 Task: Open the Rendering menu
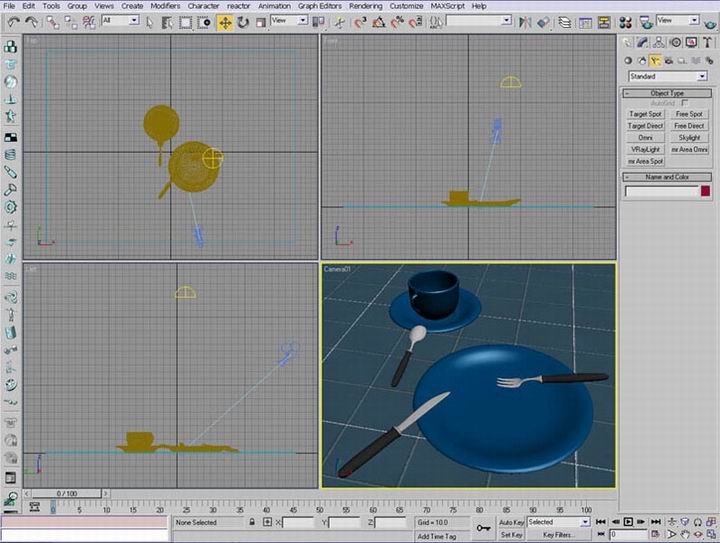tap(366, 6)
